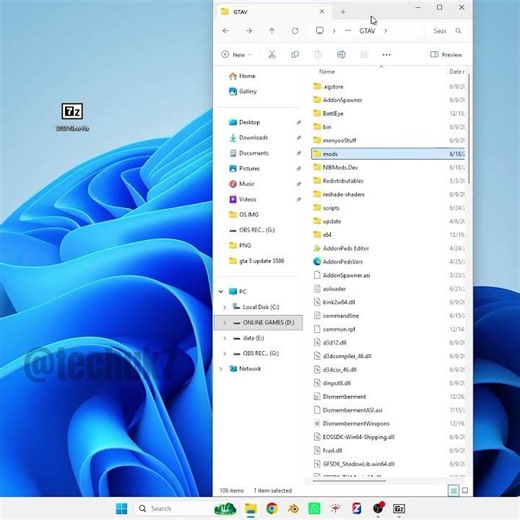
Task: Expand ONLINE GAMES (D:) node
Action: point(225,323)
